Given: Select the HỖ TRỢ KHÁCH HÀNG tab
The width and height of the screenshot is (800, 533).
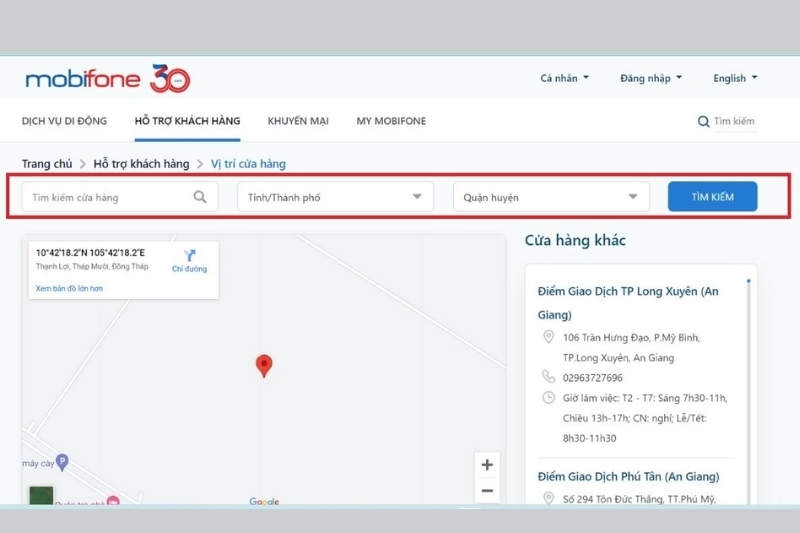Looking at the screenshot, I should click(187, 121).
